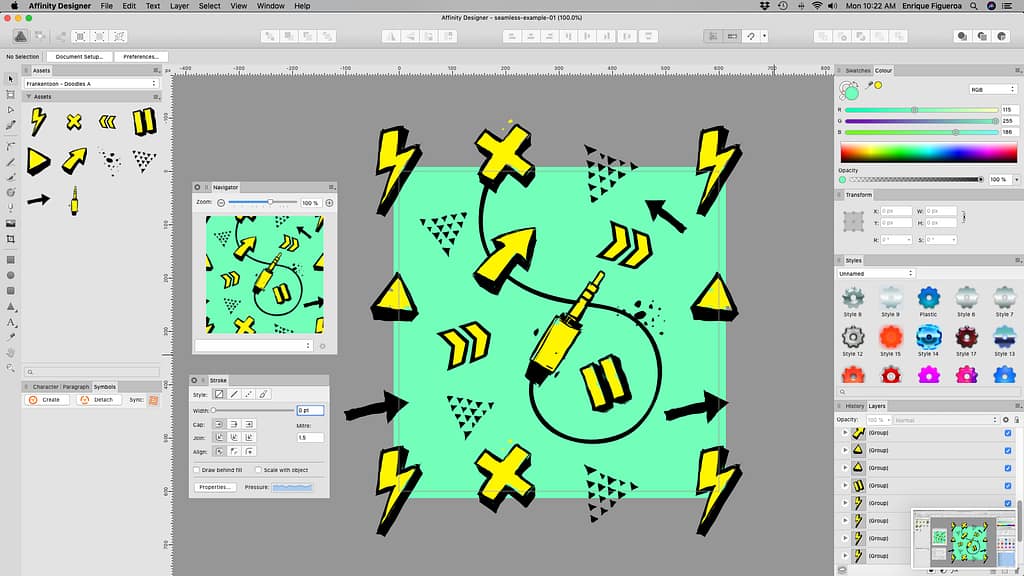This screenshot has width=1024, height=576.
Task: Activate the Fill gradient tool
Action: tap(10, 190)
